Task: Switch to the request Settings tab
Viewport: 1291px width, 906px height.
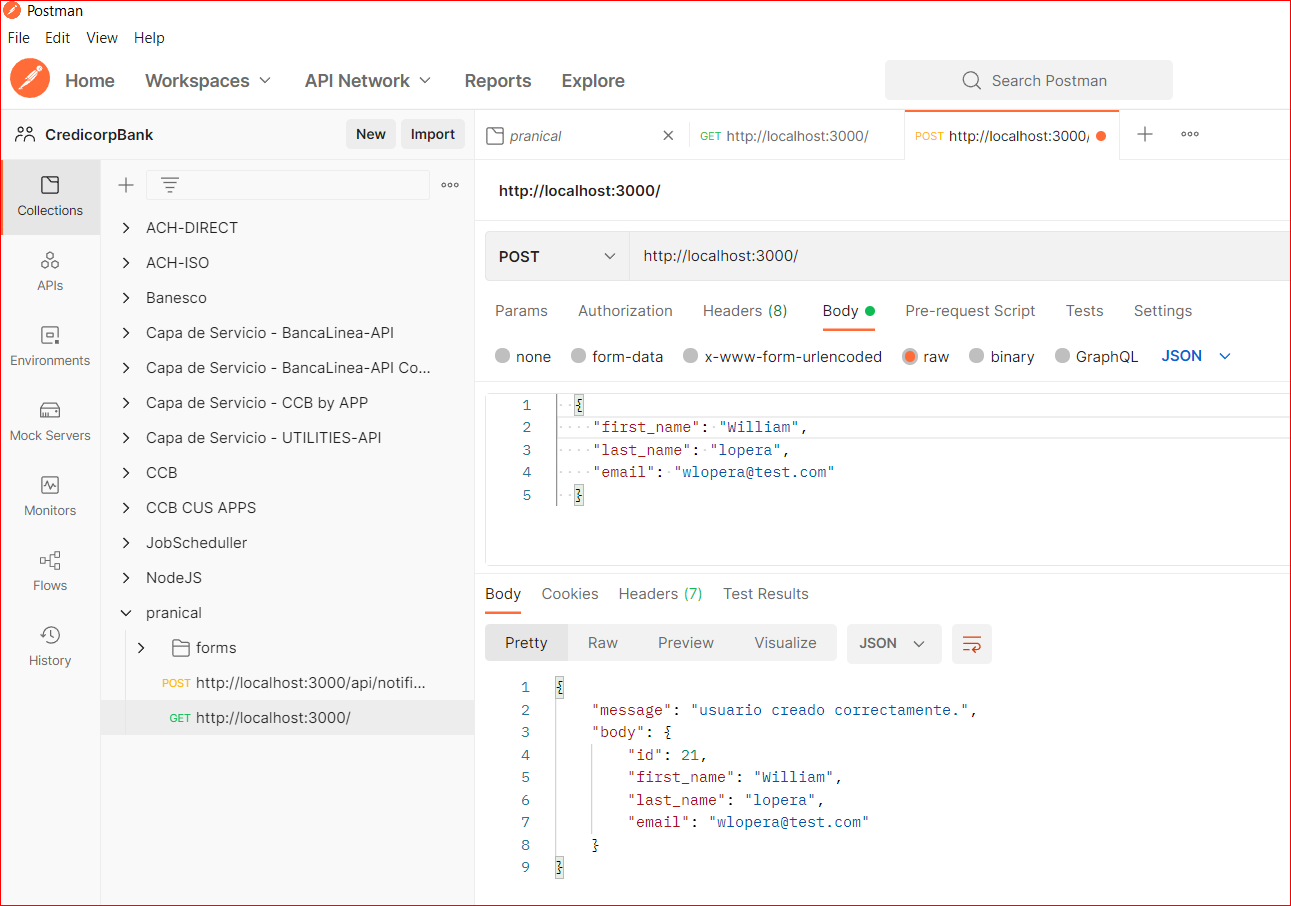Action: point(1163,311)
